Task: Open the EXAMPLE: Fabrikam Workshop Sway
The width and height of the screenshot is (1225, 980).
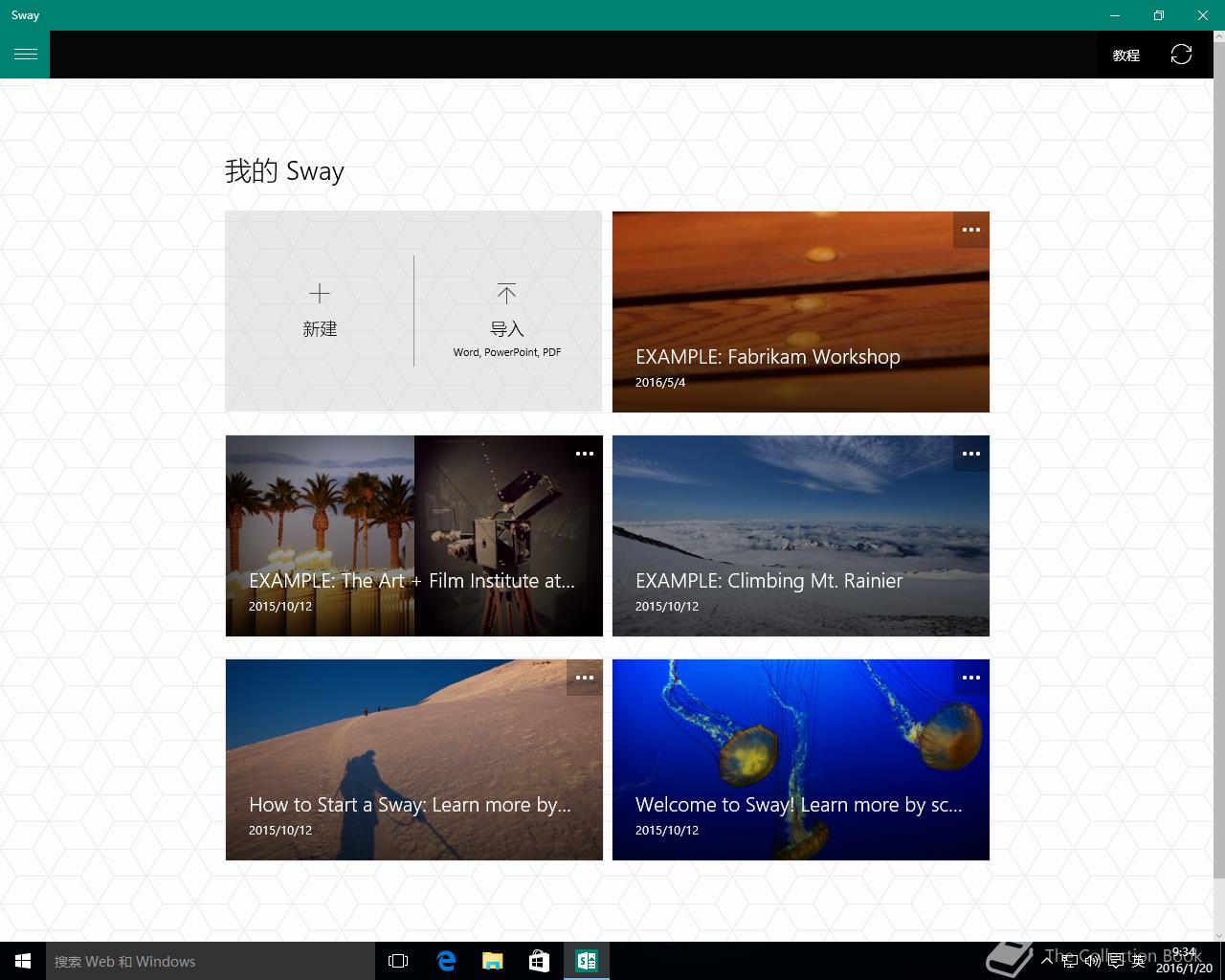Action: [x=801, y=312]
